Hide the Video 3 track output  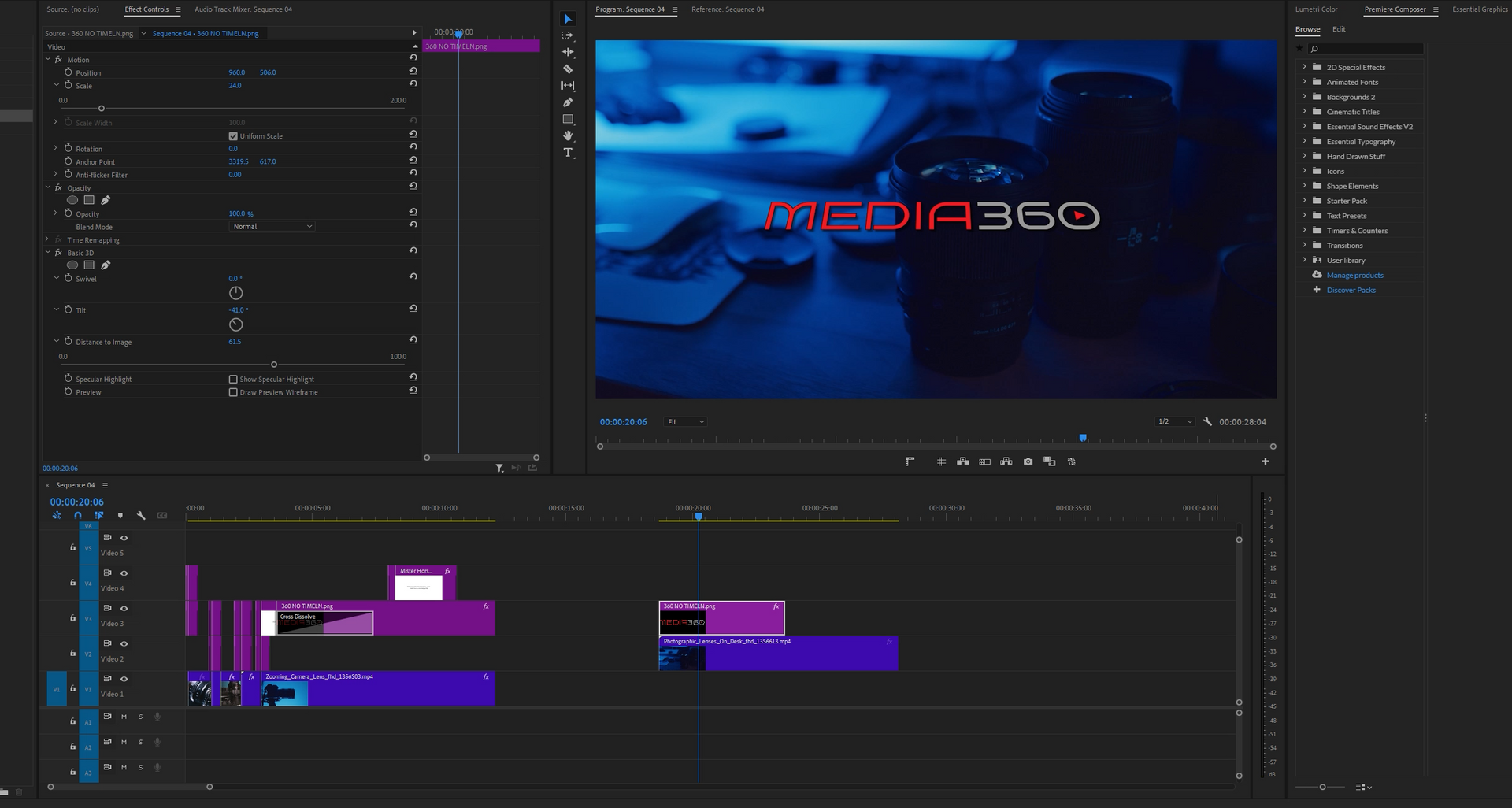click(124, 609)
